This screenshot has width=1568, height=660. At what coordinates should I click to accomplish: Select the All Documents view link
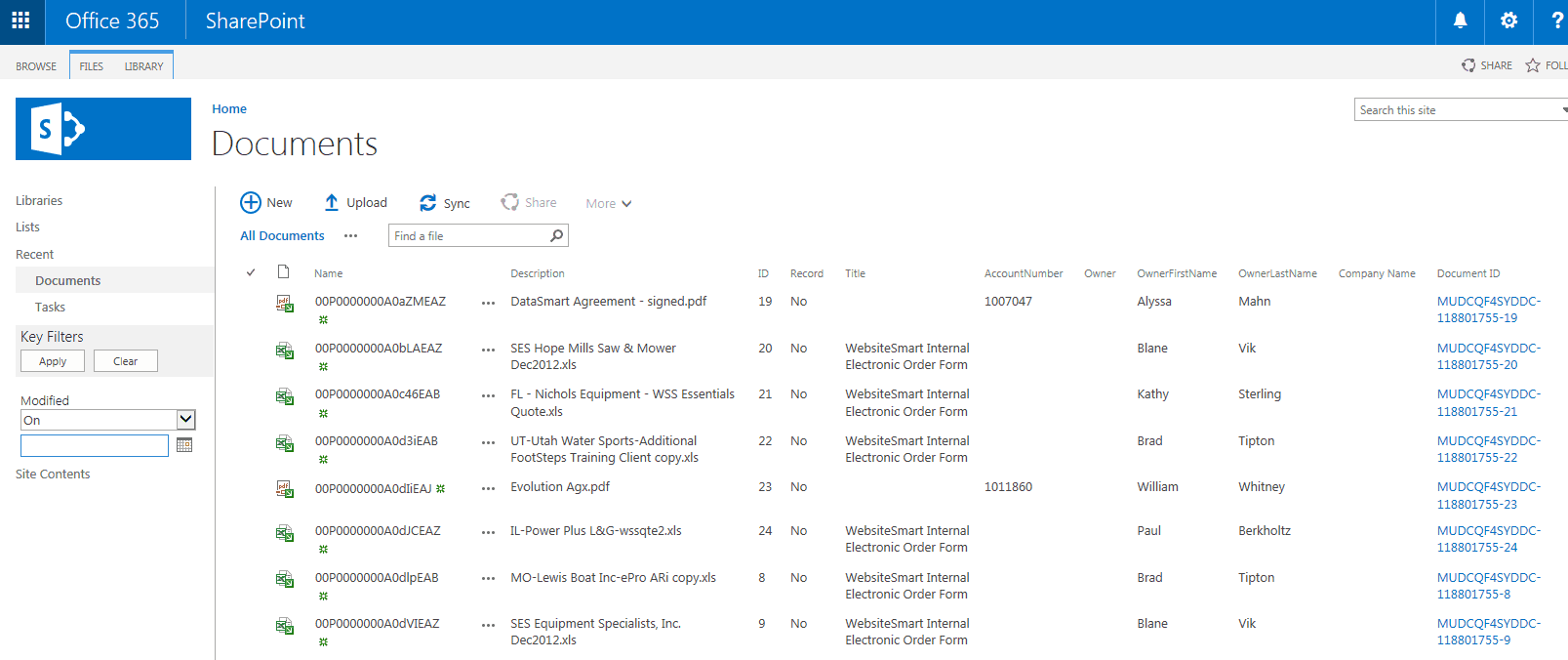(282, 235)
